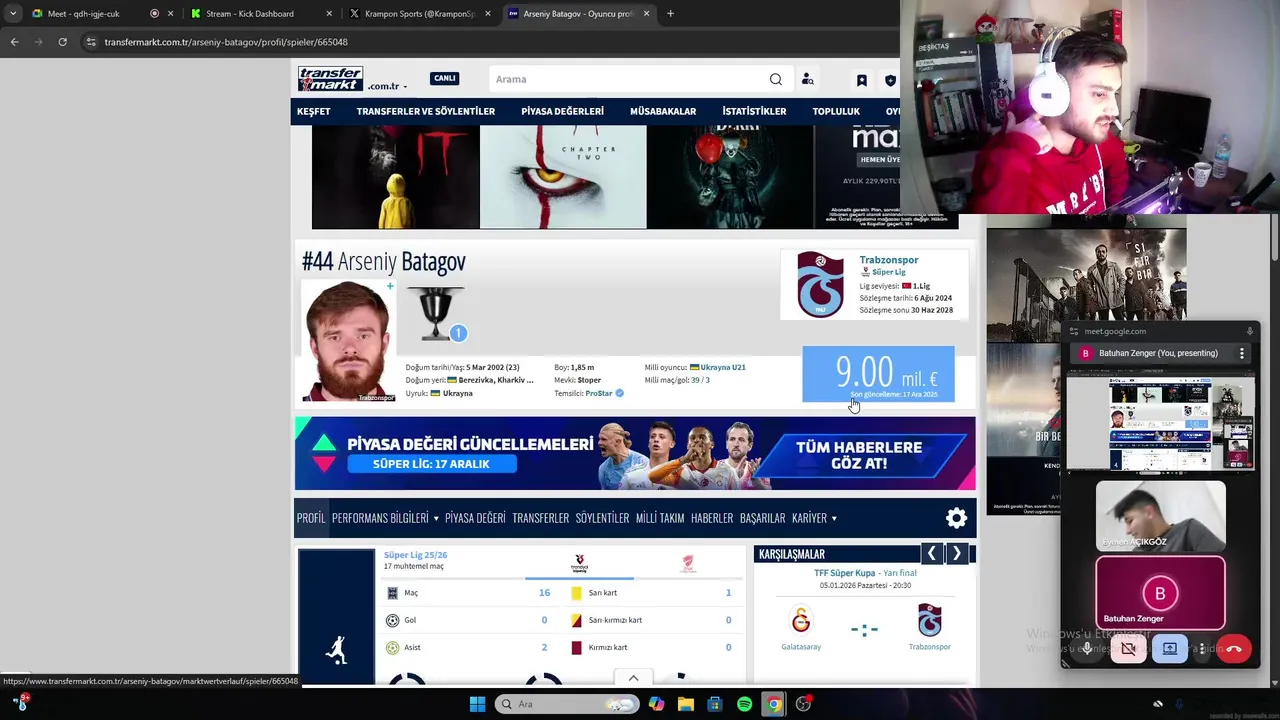Image resolution: width=1280 pixels, height=720 pixels.
Task: Open the Piyasa Değeri tab
Action: point(475,518)
